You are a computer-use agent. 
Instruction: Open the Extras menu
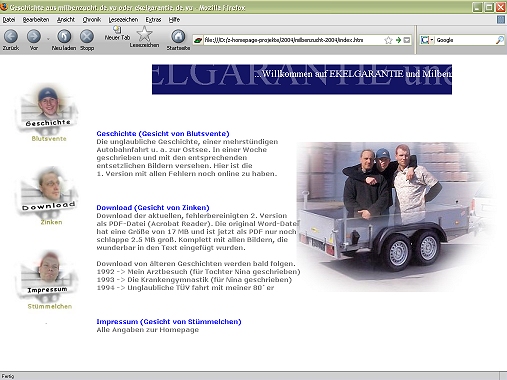pos(153,20)
